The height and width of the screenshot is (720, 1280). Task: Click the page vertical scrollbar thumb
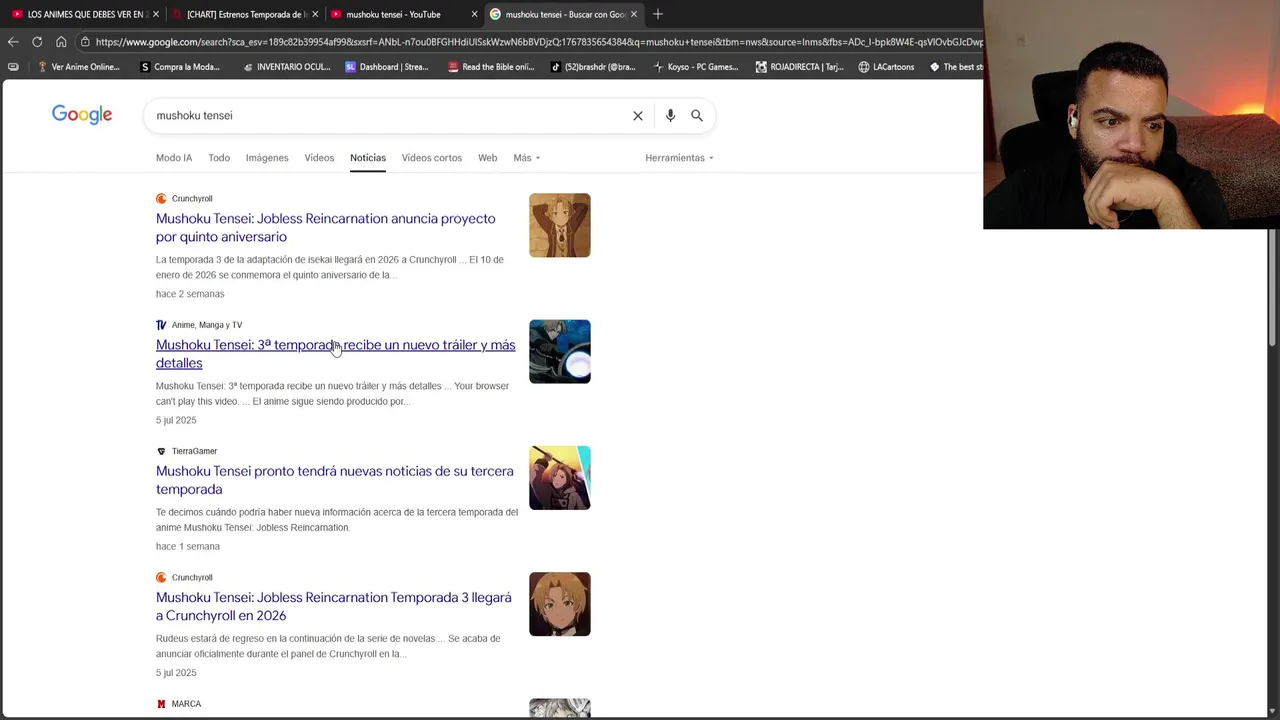click(x=1273, y=290)
